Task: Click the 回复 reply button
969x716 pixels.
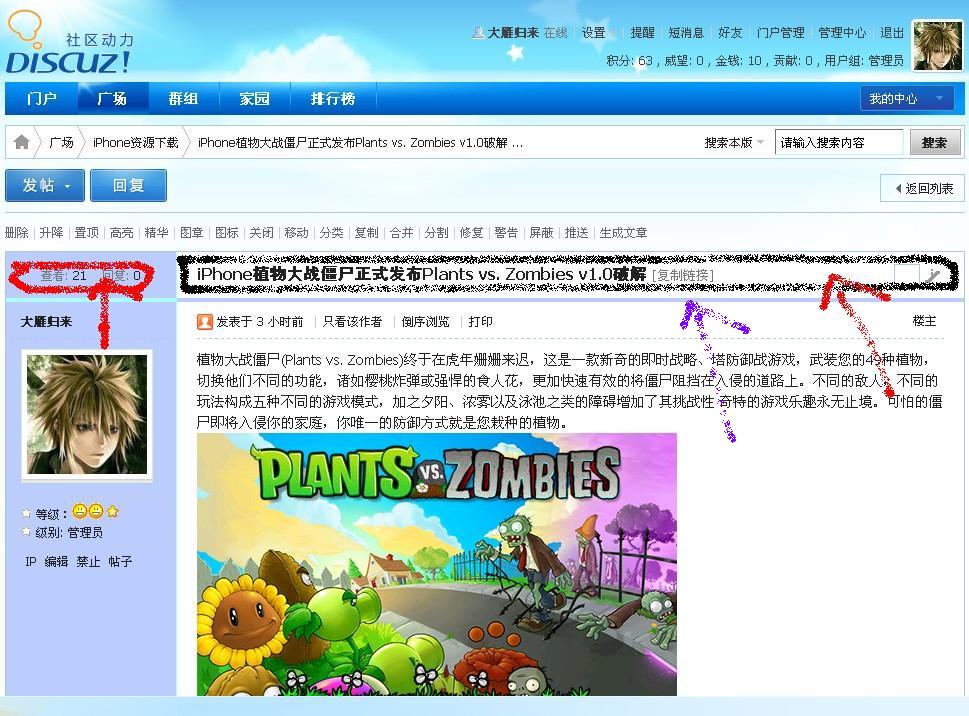Action: pyautogui.click(x=129, y=185)
